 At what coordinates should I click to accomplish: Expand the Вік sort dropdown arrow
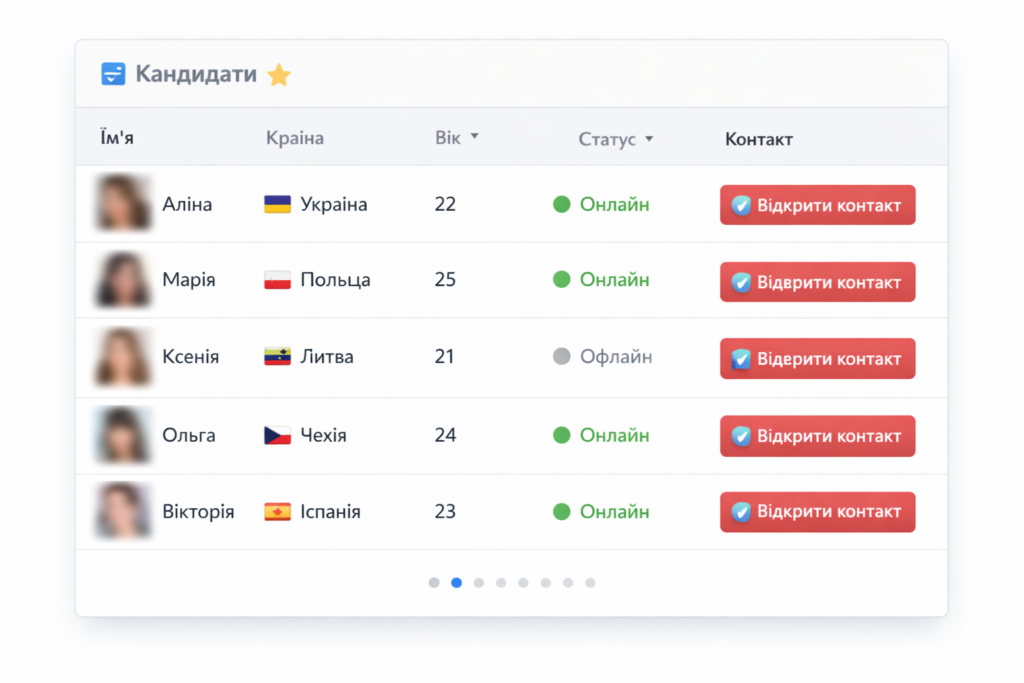475,136
